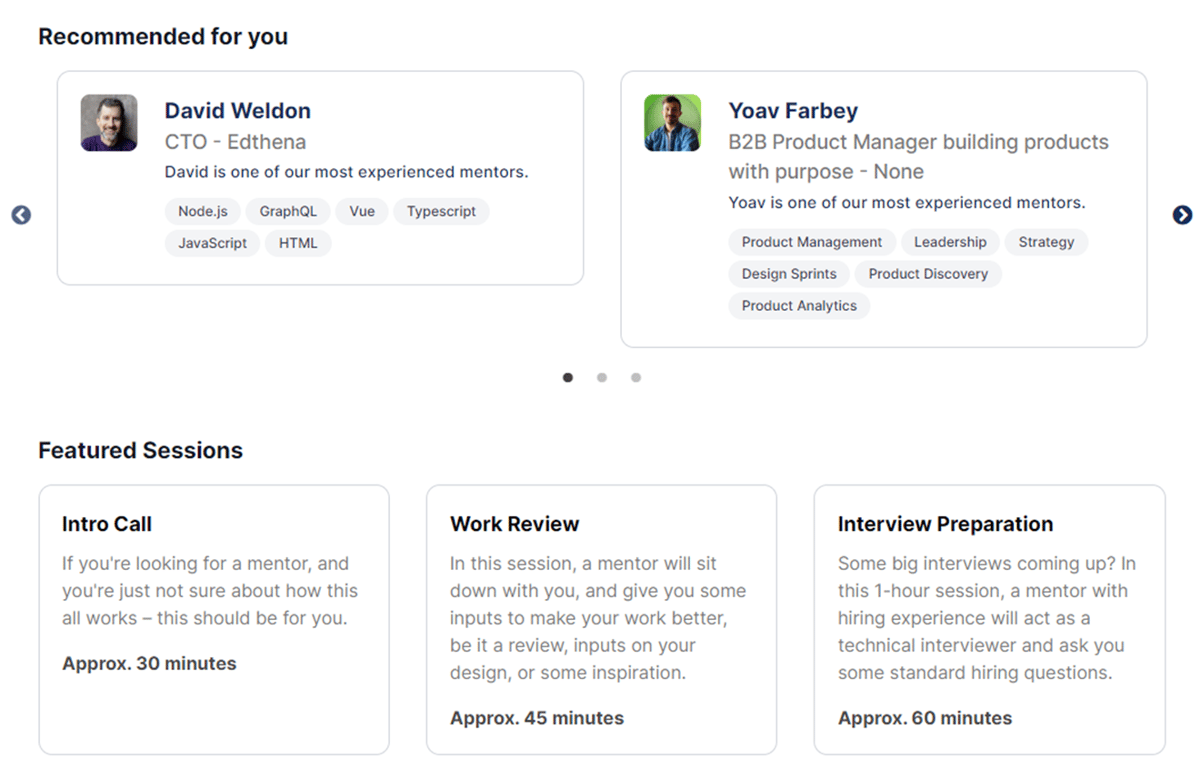Select the first carousel pagination dot

tap(568, 378)
